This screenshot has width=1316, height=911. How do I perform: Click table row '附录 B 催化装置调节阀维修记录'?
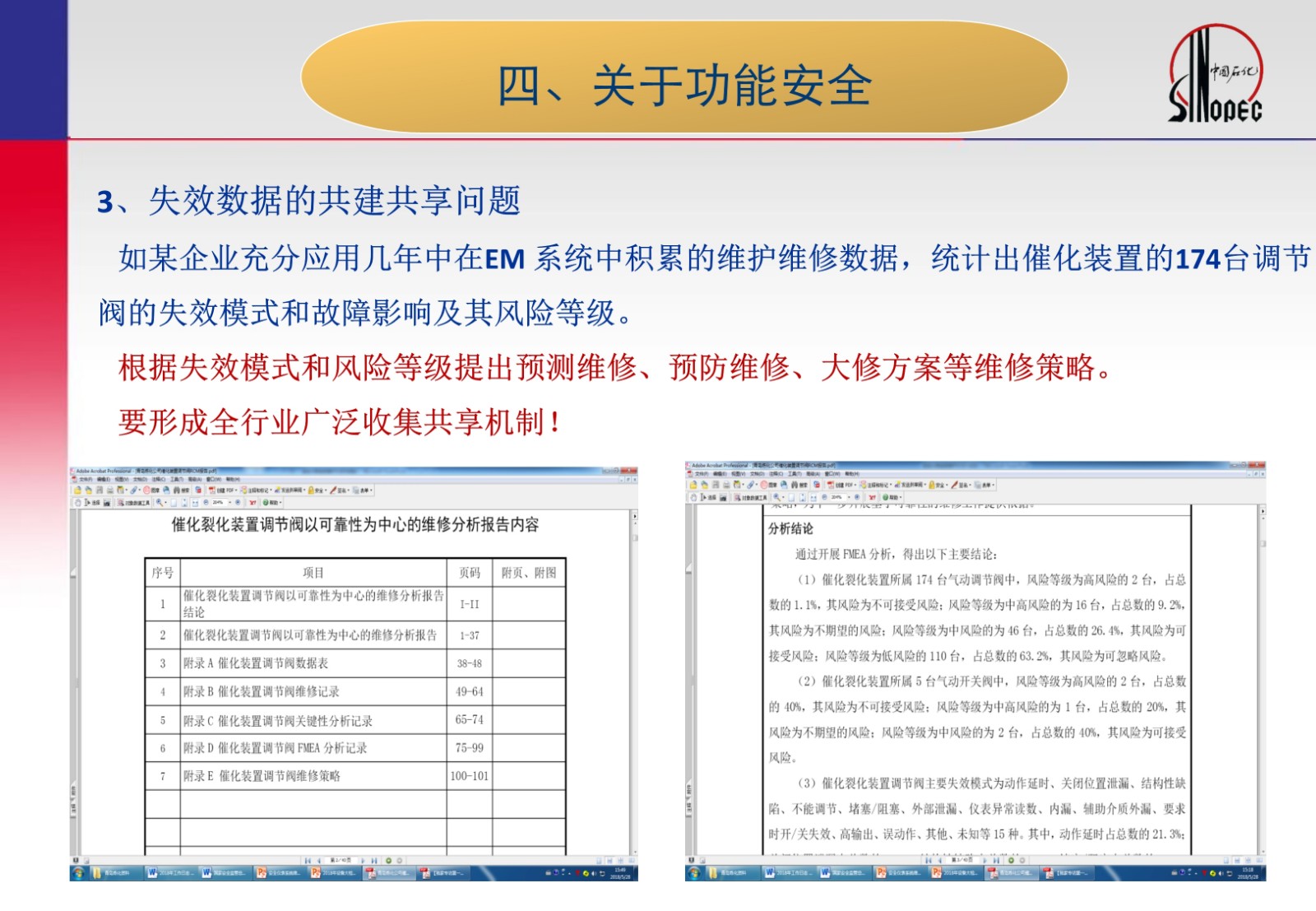(355, 691)
